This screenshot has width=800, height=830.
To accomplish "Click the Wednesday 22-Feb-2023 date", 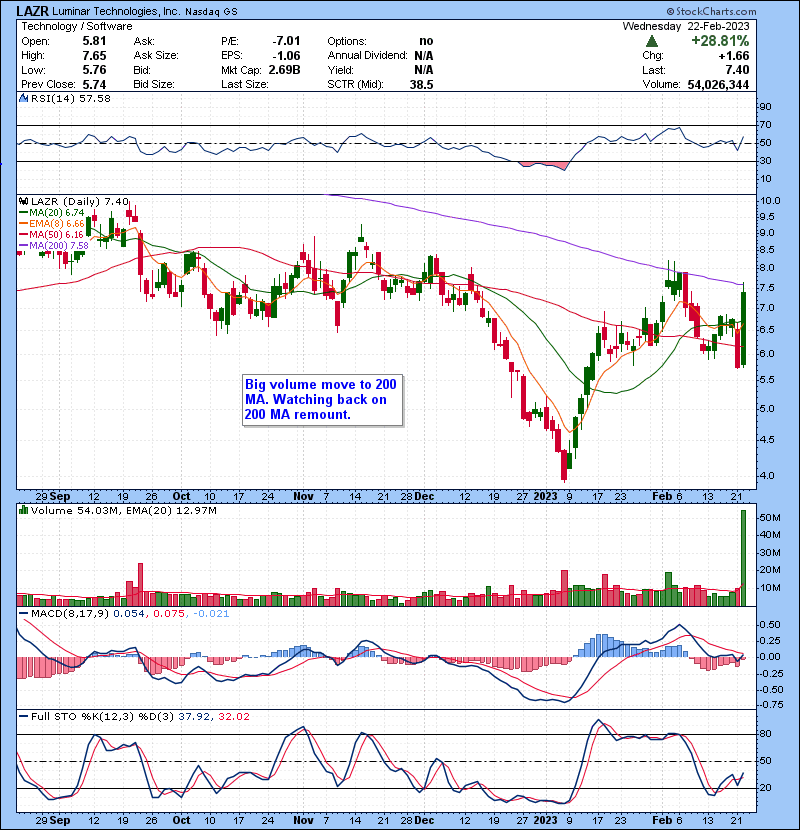I will [686, 26].
